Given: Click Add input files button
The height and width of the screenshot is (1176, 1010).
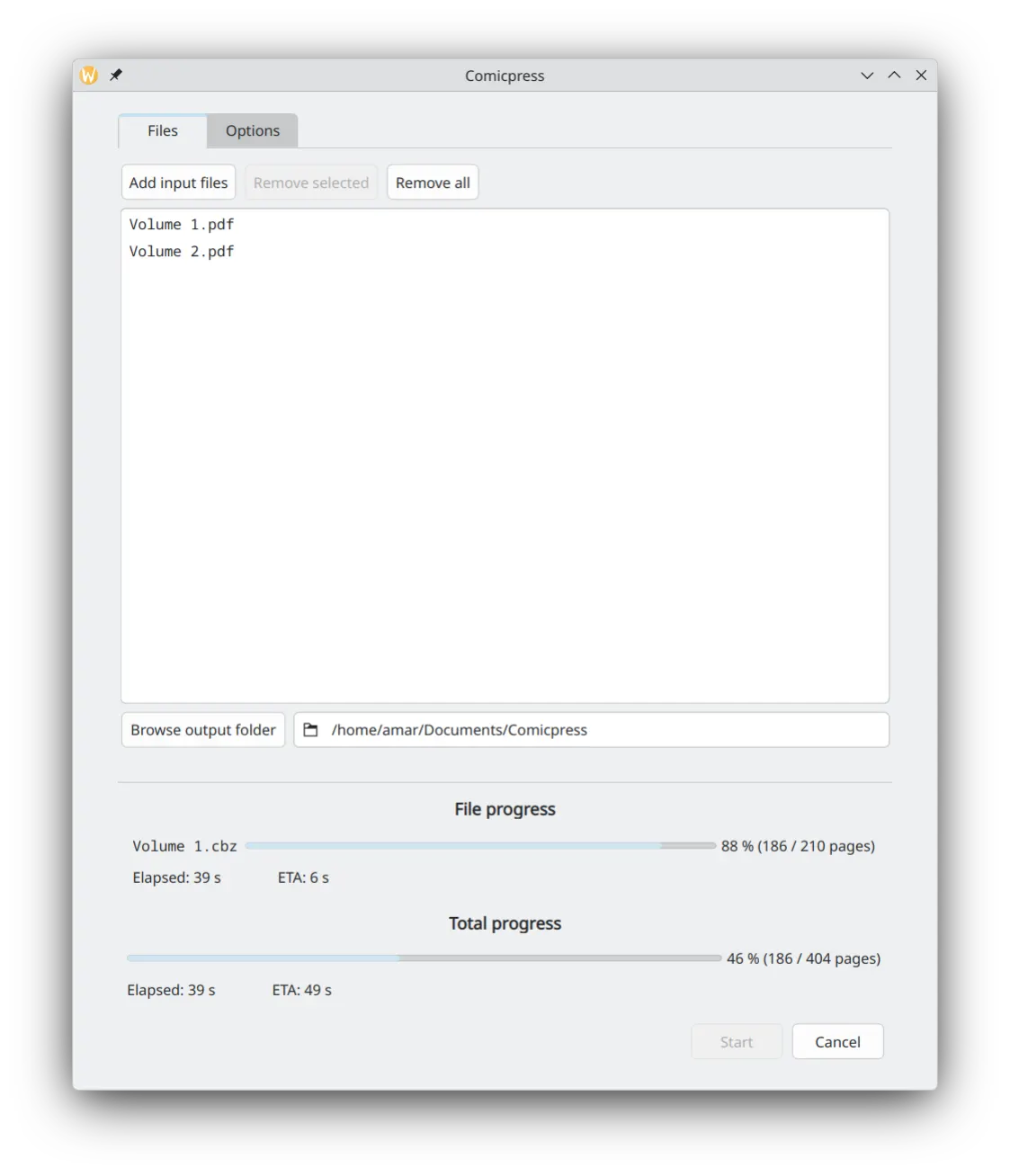Looking at the screenshot, I should pos(178,183).
